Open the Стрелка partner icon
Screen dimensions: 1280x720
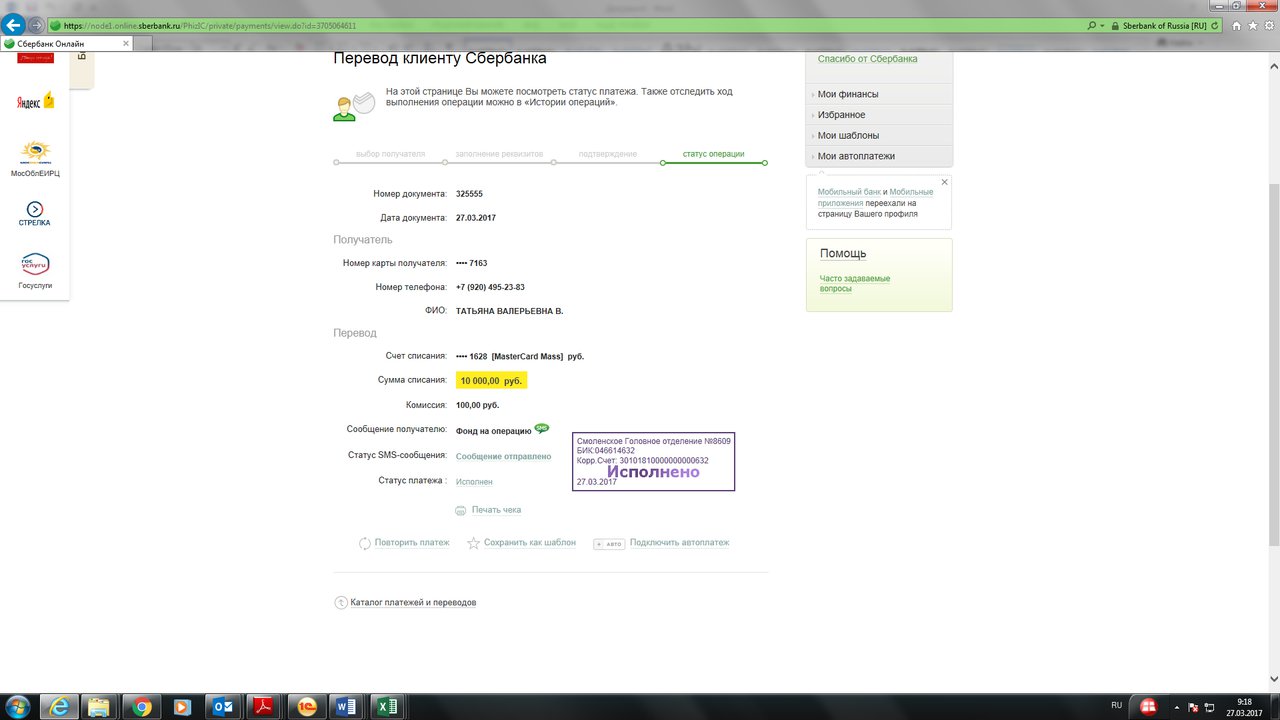[x=35, y=214]
